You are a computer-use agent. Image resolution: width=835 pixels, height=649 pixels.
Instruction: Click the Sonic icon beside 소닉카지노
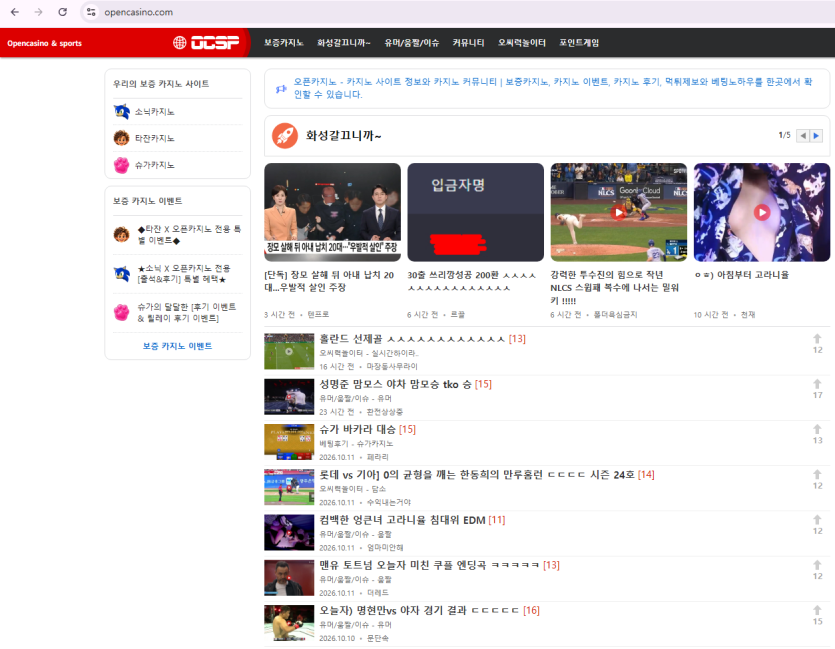click(121, 112)
